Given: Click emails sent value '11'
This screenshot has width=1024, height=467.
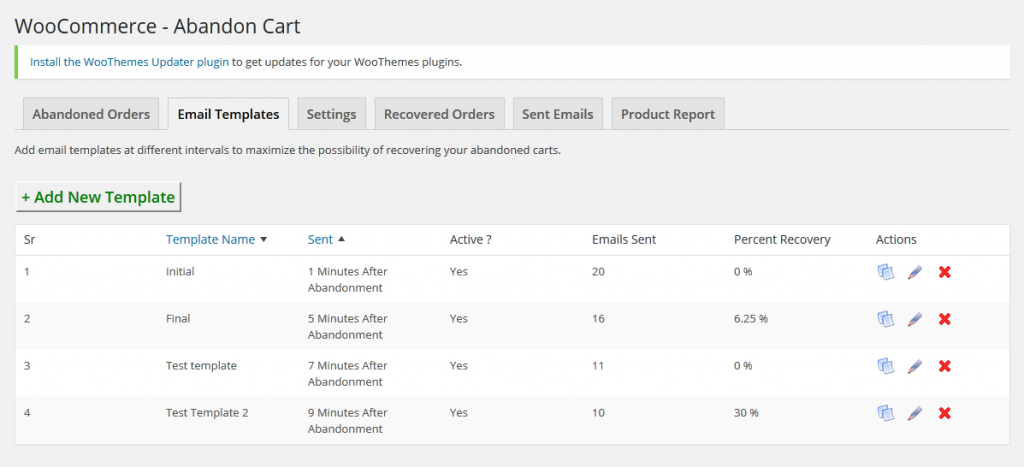Looking at the screenshot, I should point(598,366).
